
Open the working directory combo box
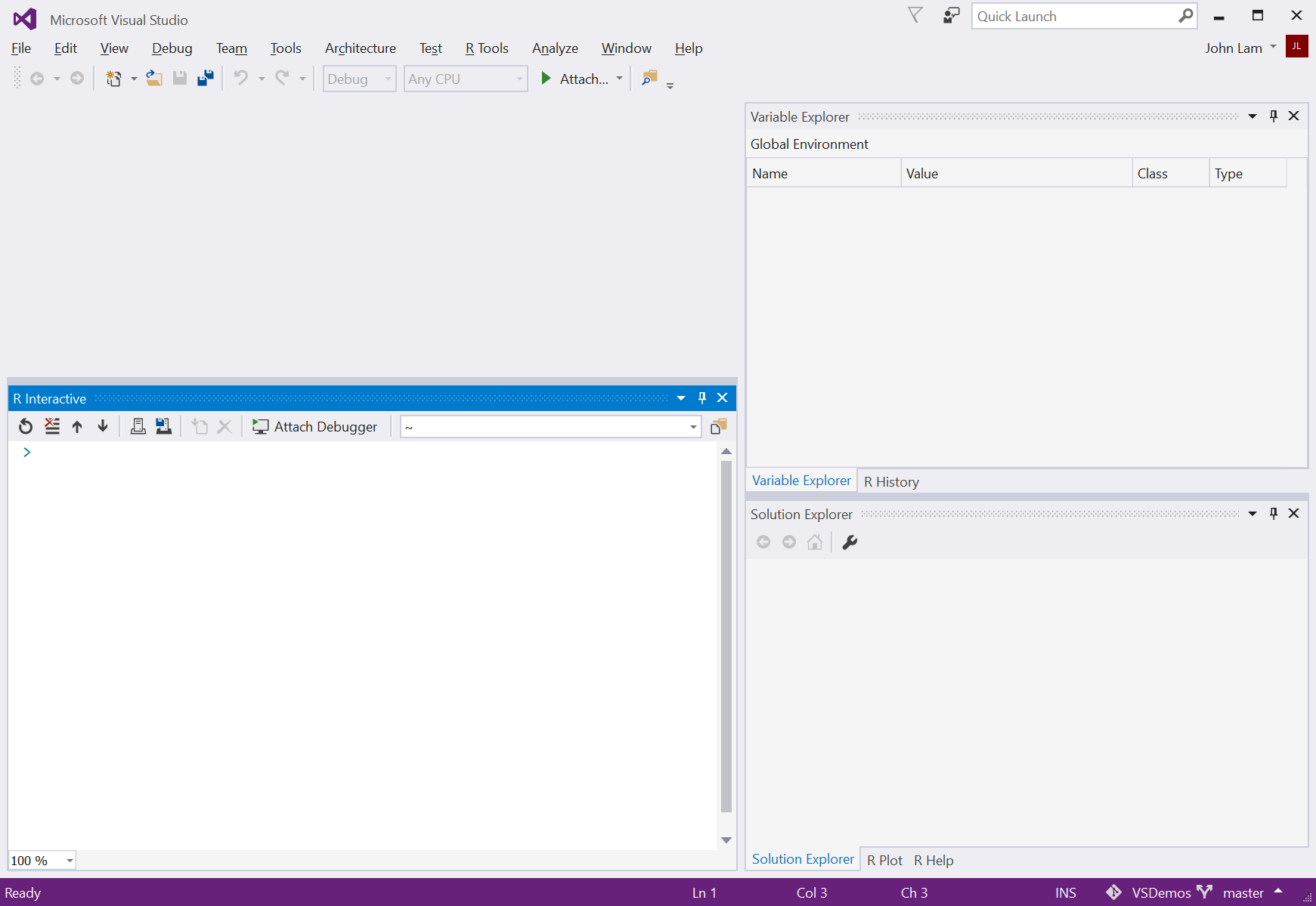(x=550, y=427)
